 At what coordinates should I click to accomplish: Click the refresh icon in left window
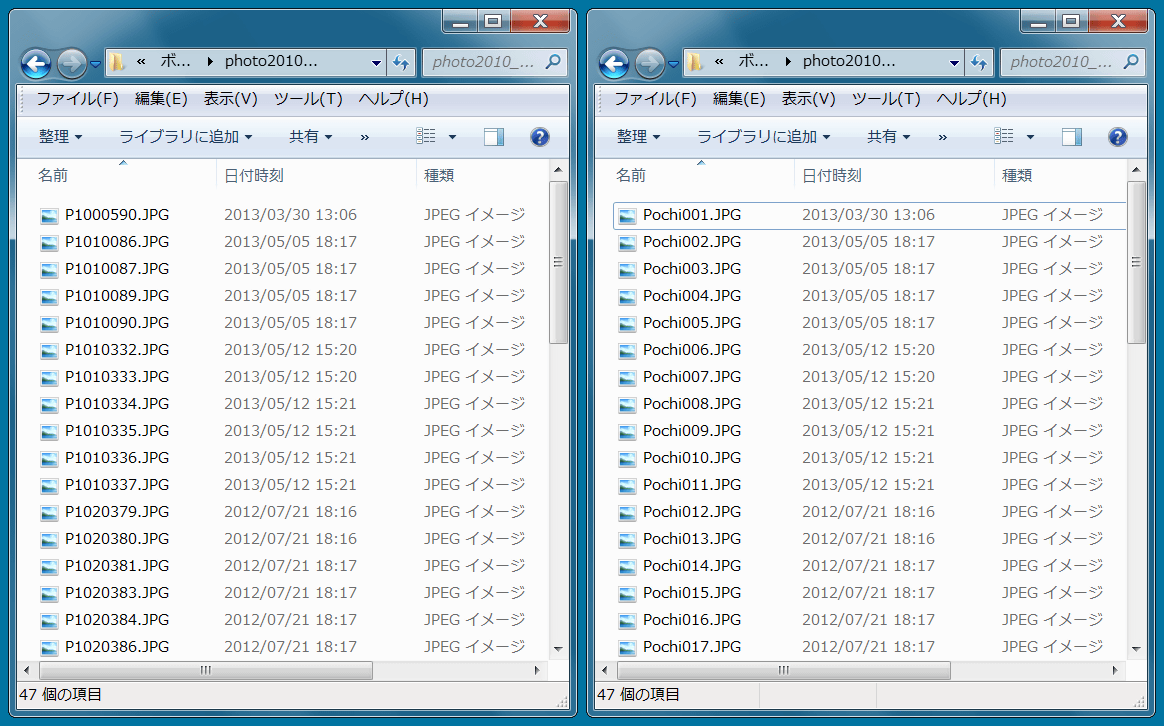click(401, 62)
